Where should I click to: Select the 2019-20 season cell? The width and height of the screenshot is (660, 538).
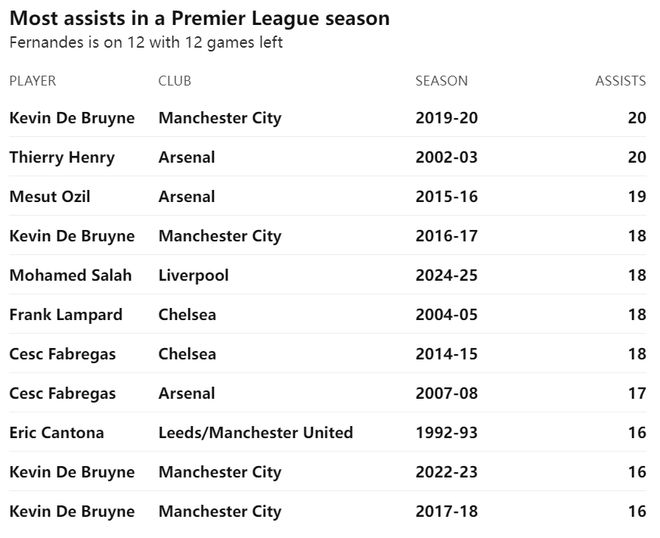(446, 118)
